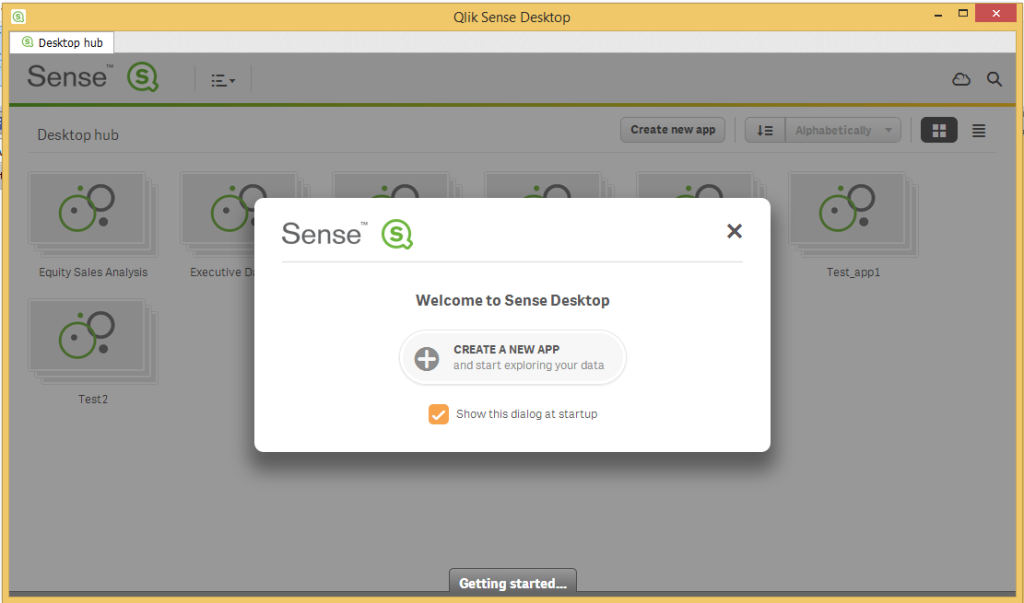Image resolution: width=1024 pixels, height=603 pixels.
Task: Select the Desktop hub tab
Action: 61,42
